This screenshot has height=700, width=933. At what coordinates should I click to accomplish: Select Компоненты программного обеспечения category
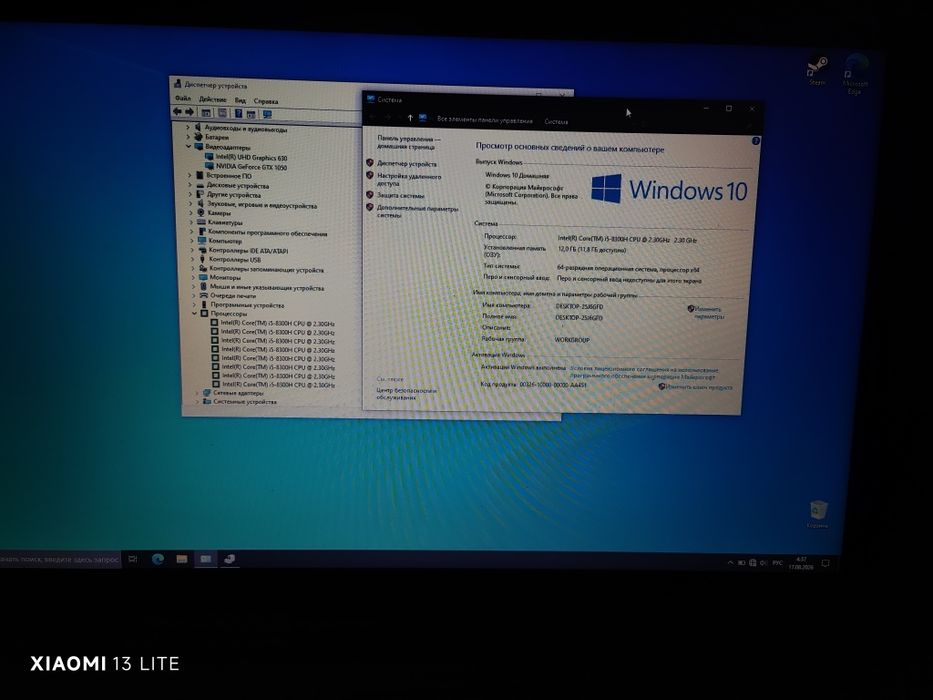pyautogui.click(x=267, y=233)
